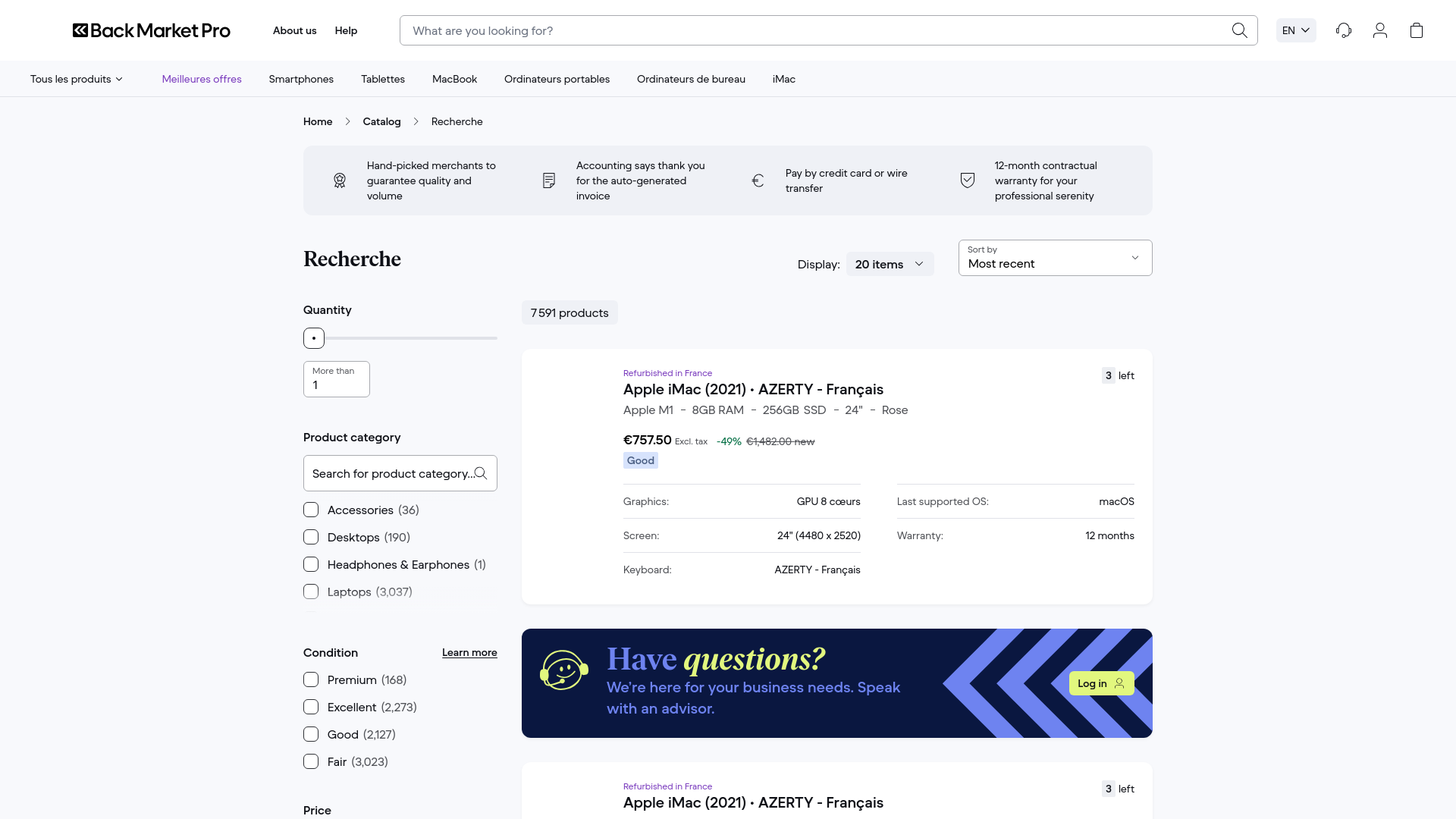This screenshot has width=1456, height=819.
Task: Click the product category search magnifier icon
Action: [480, 473]
